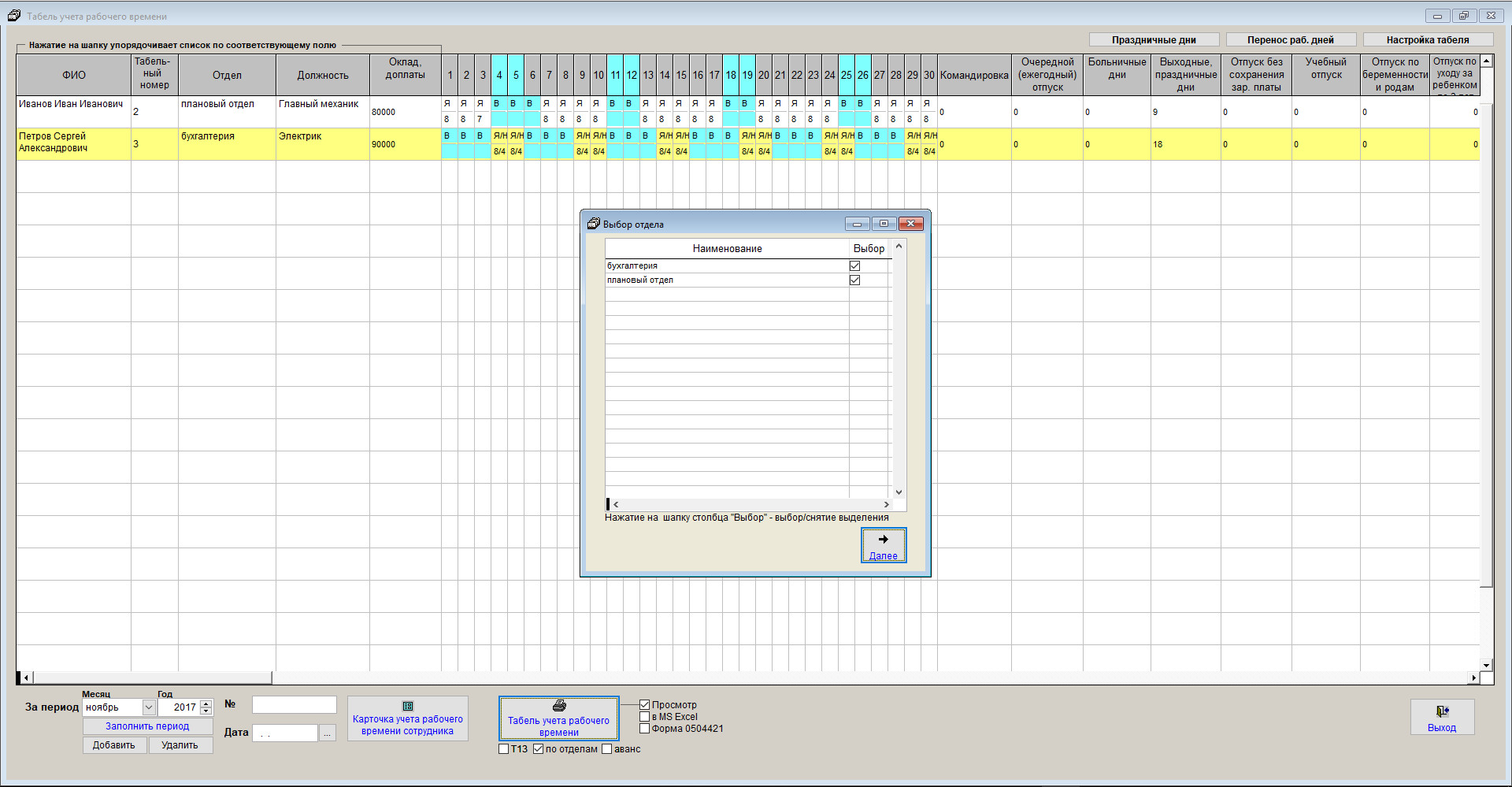This screenshot has height=787, width=1512.
Task: Open the date picker ellipsis button next to Дата
Action: [328, 733]
